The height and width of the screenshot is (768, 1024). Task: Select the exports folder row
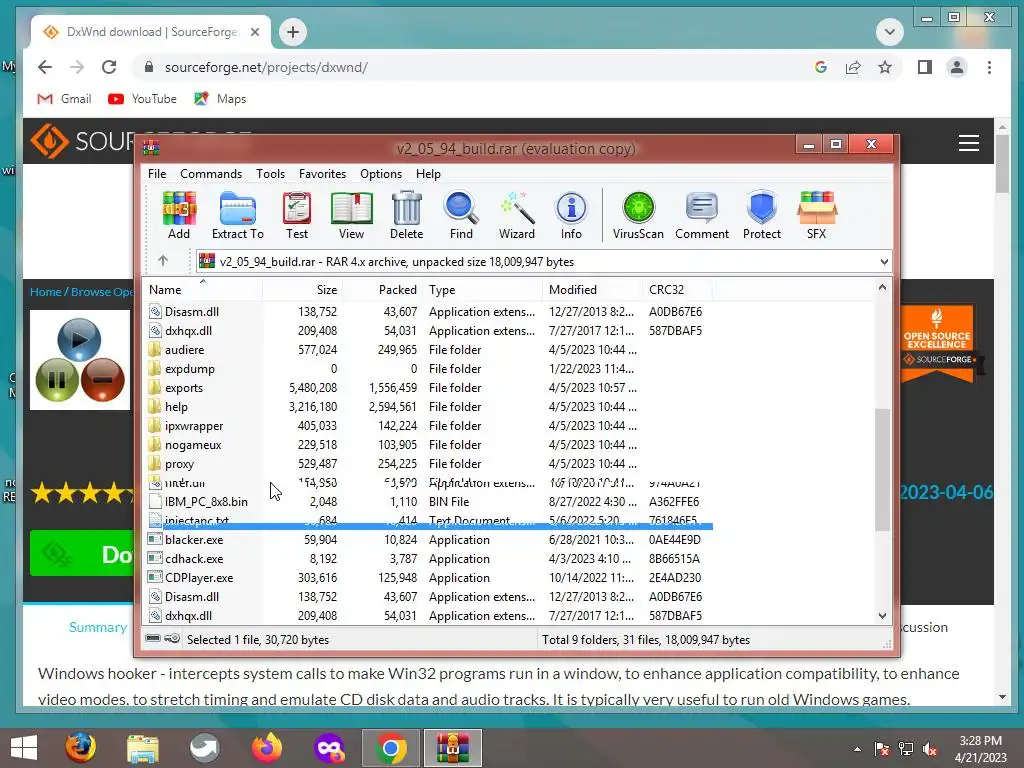tap(428, 388)
